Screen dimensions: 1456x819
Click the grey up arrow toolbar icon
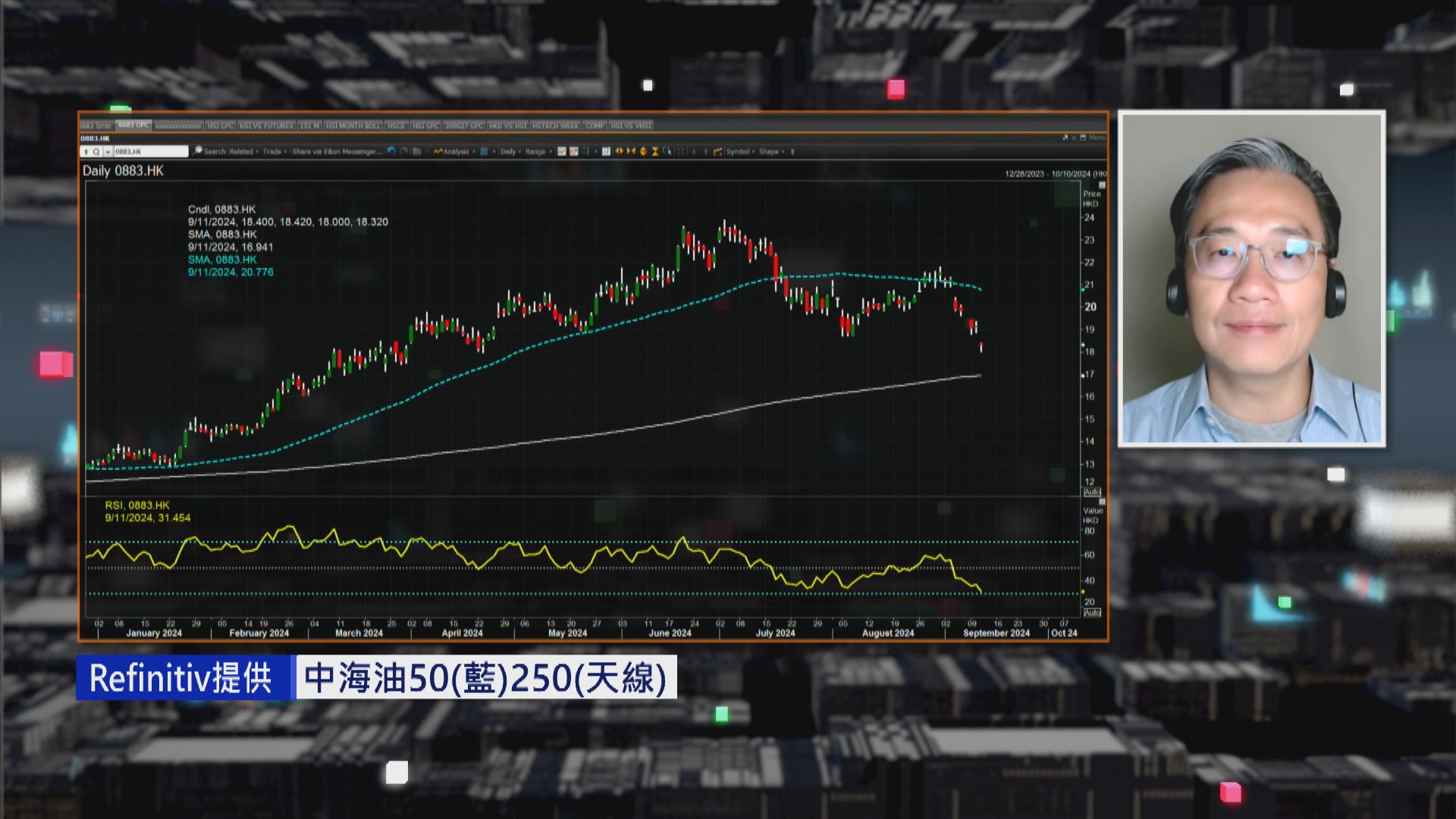[705, 151]
